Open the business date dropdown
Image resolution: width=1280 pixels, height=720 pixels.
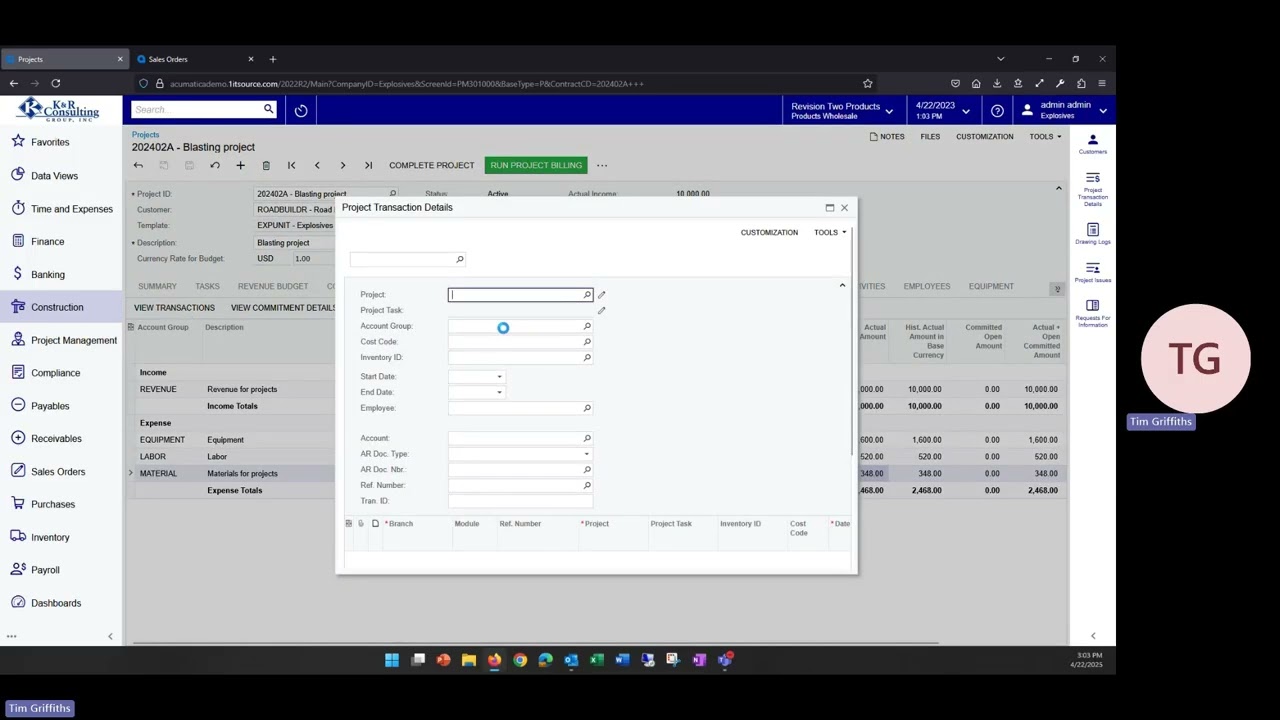[x=941, y=110]
